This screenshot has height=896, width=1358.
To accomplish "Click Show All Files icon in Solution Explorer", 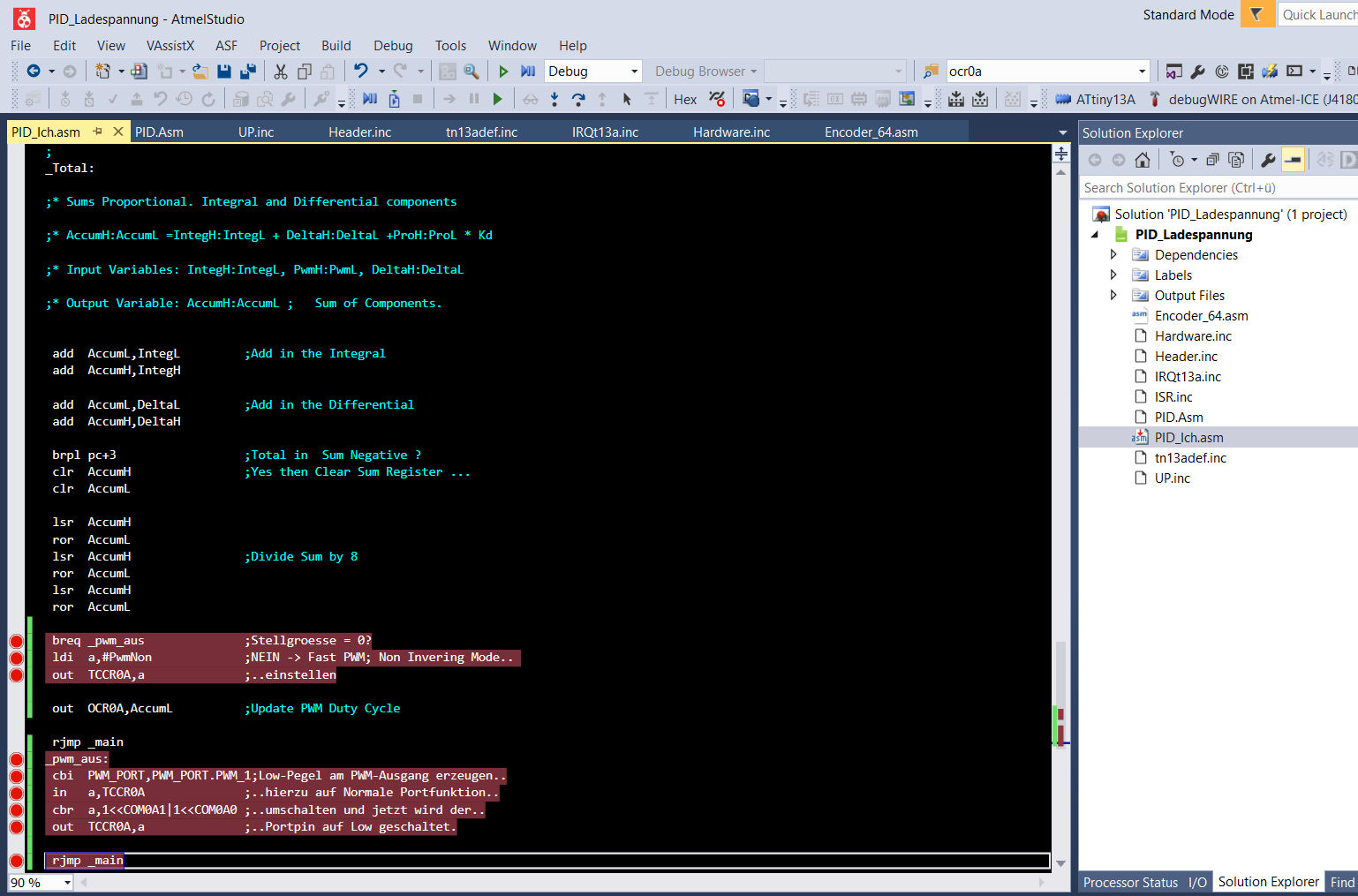I will tap(1236, 160).
